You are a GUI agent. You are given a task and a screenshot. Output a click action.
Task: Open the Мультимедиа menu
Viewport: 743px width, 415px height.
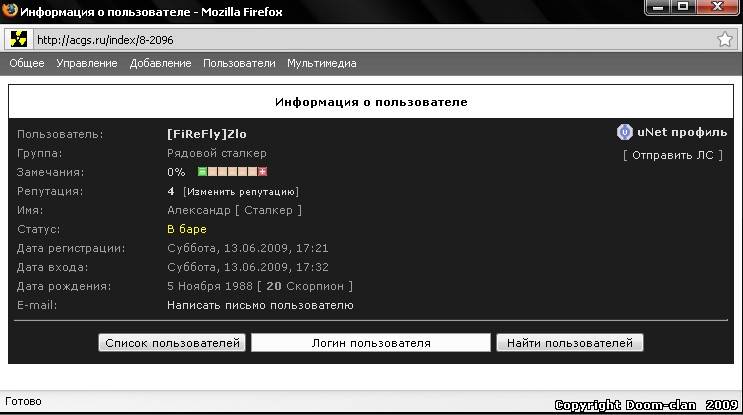point(321,63)
